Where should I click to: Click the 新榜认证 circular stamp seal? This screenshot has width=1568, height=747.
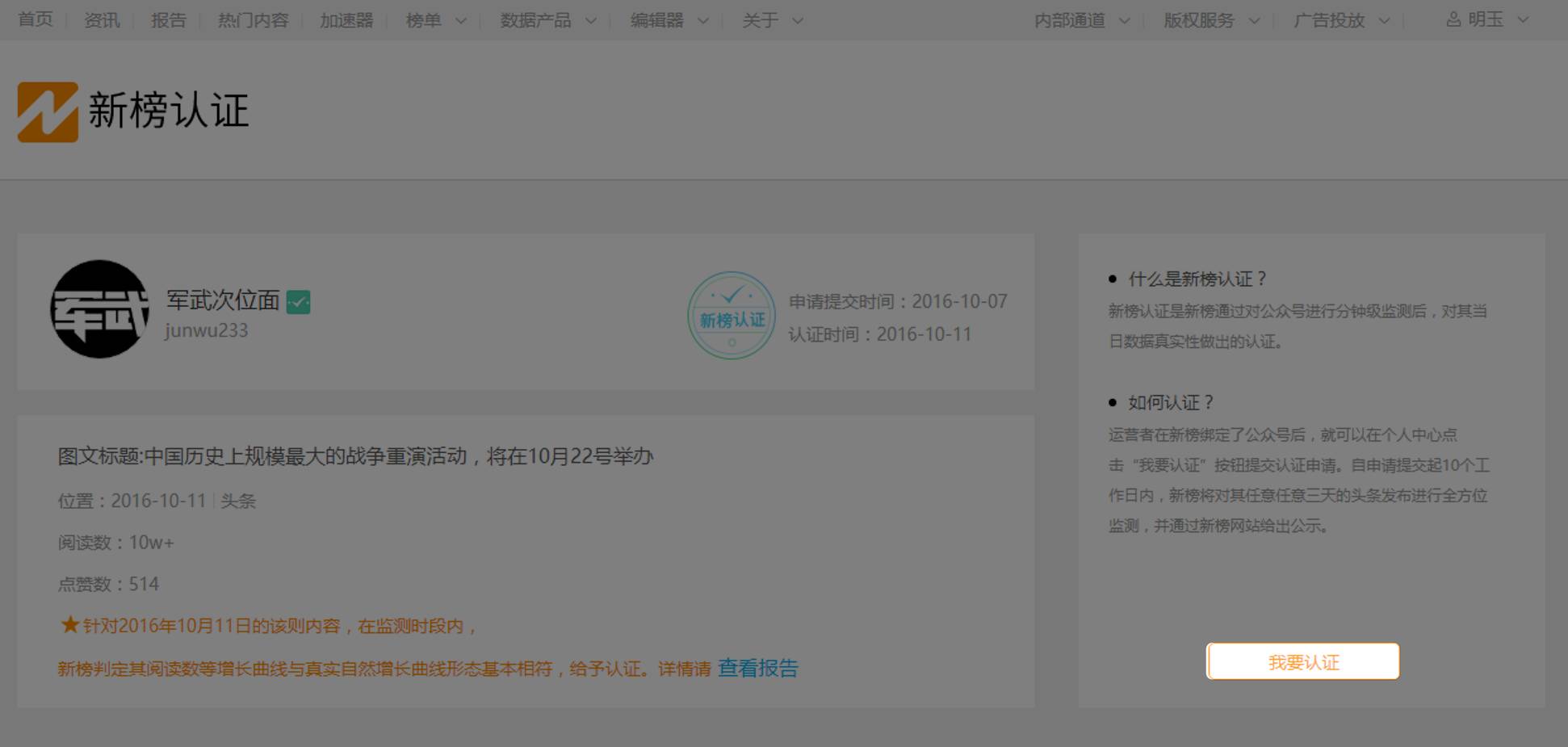coord(732,316)
